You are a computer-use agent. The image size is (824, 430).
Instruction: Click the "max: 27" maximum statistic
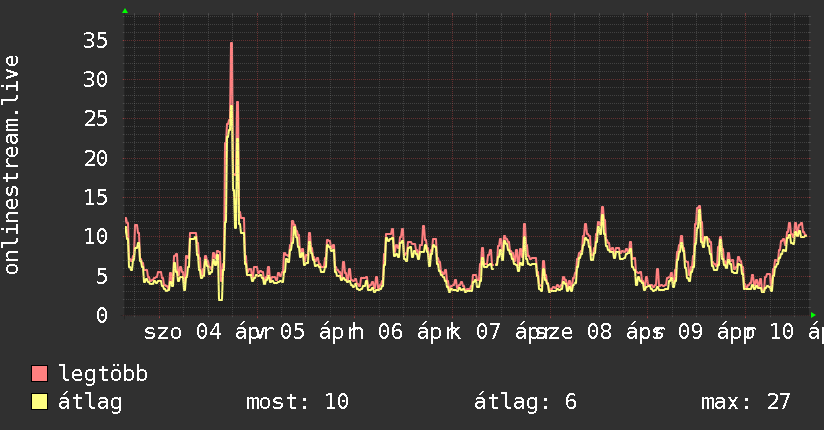[746, 402]
